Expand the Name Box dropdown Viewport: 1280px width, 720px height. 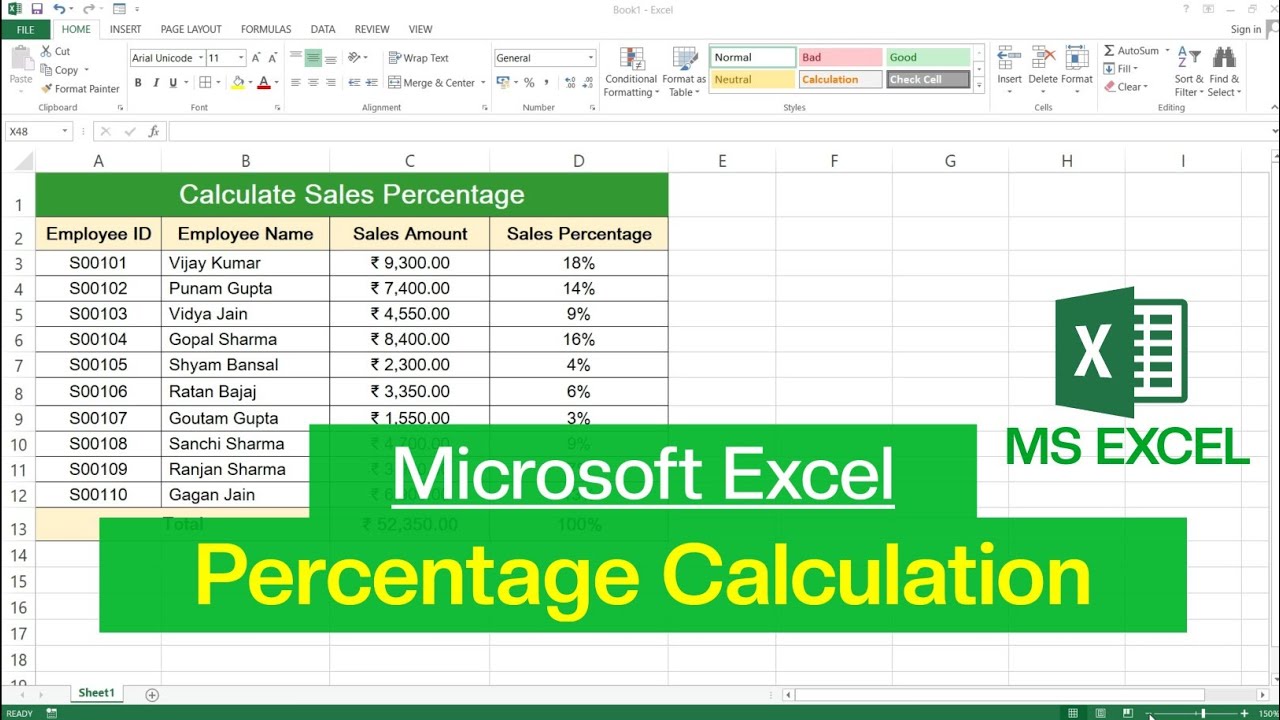coord(65,131)
